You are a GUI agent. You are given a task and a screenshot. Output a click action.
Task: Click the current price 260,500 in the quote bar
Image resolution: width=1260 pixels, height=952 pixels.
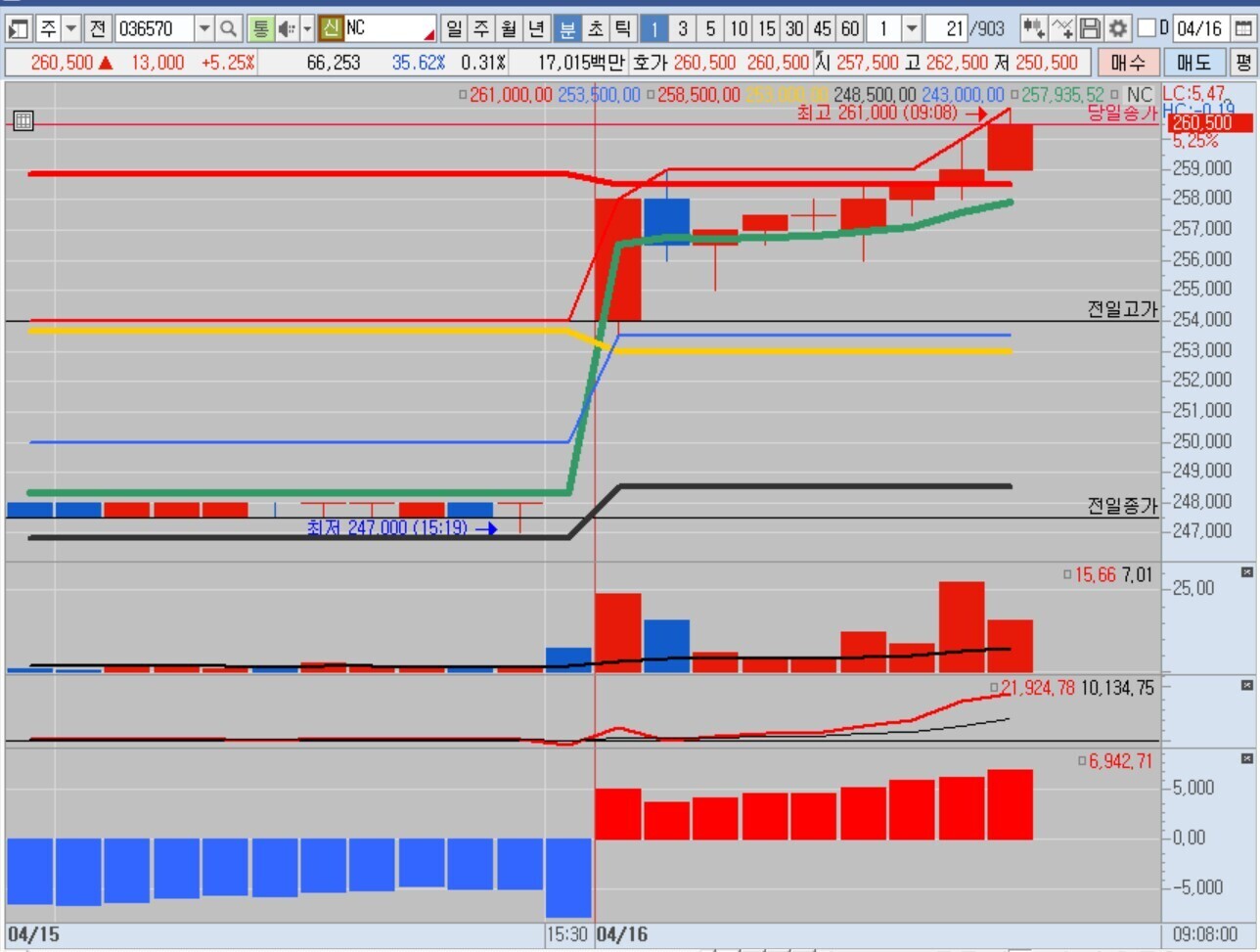[62, 63]
